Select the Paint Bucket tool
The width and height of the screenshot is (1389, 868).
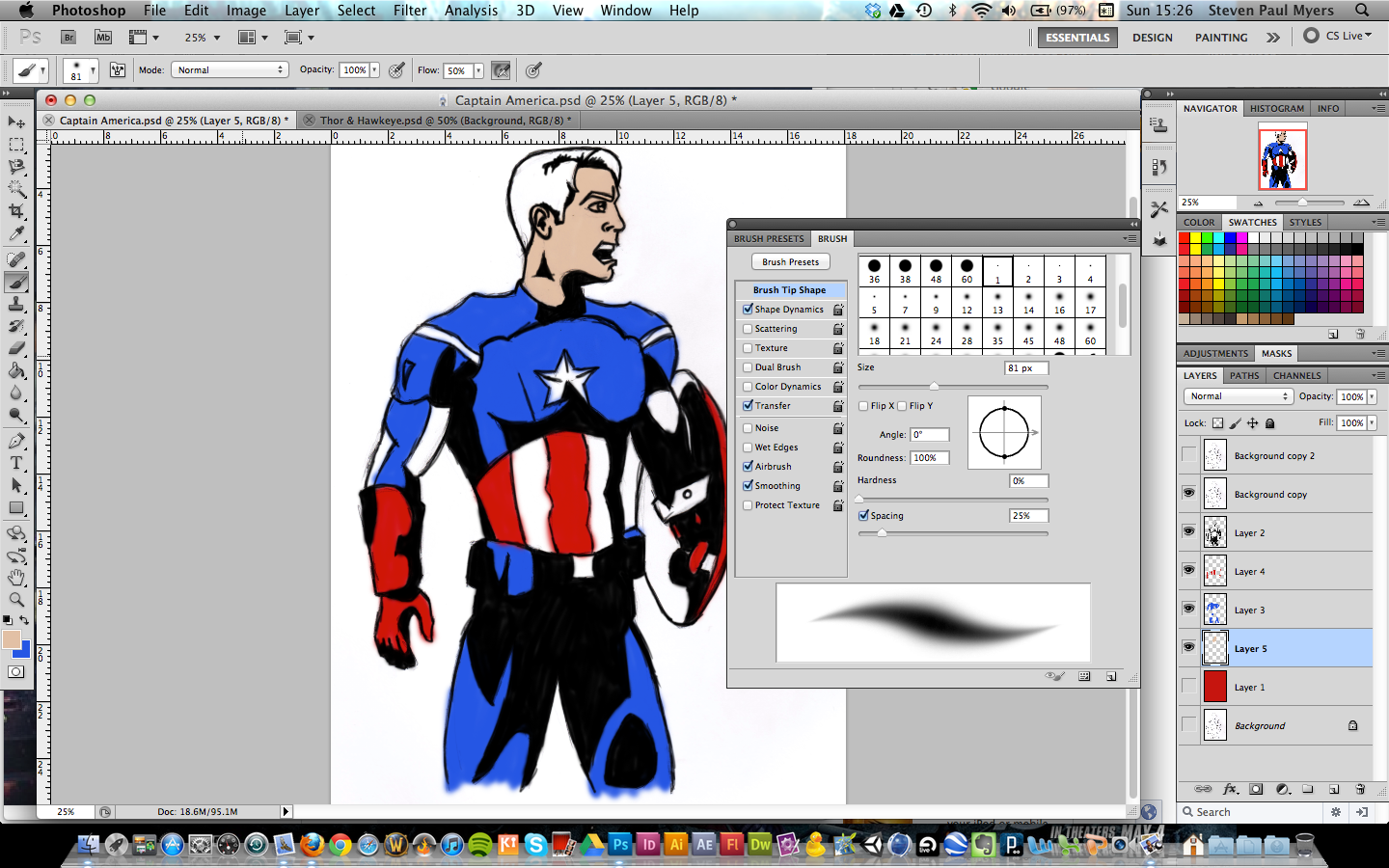(16, 370)
